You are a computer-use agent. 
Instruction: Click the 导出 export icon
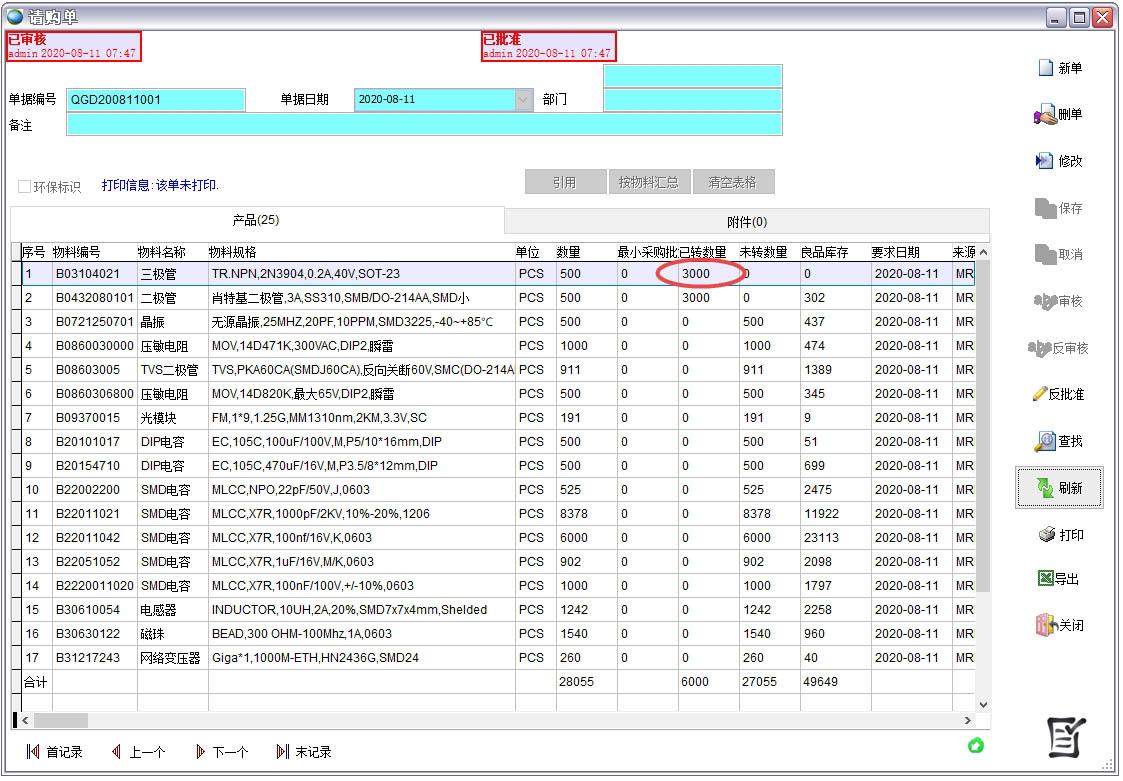pos(1046,579)
